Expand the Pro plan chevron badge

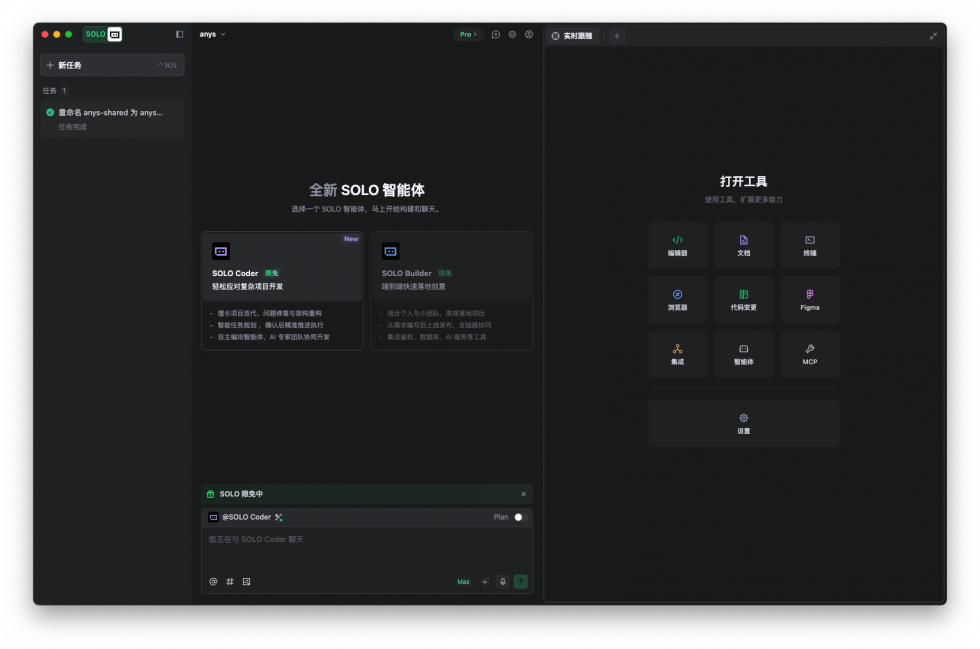pos(467,34)
